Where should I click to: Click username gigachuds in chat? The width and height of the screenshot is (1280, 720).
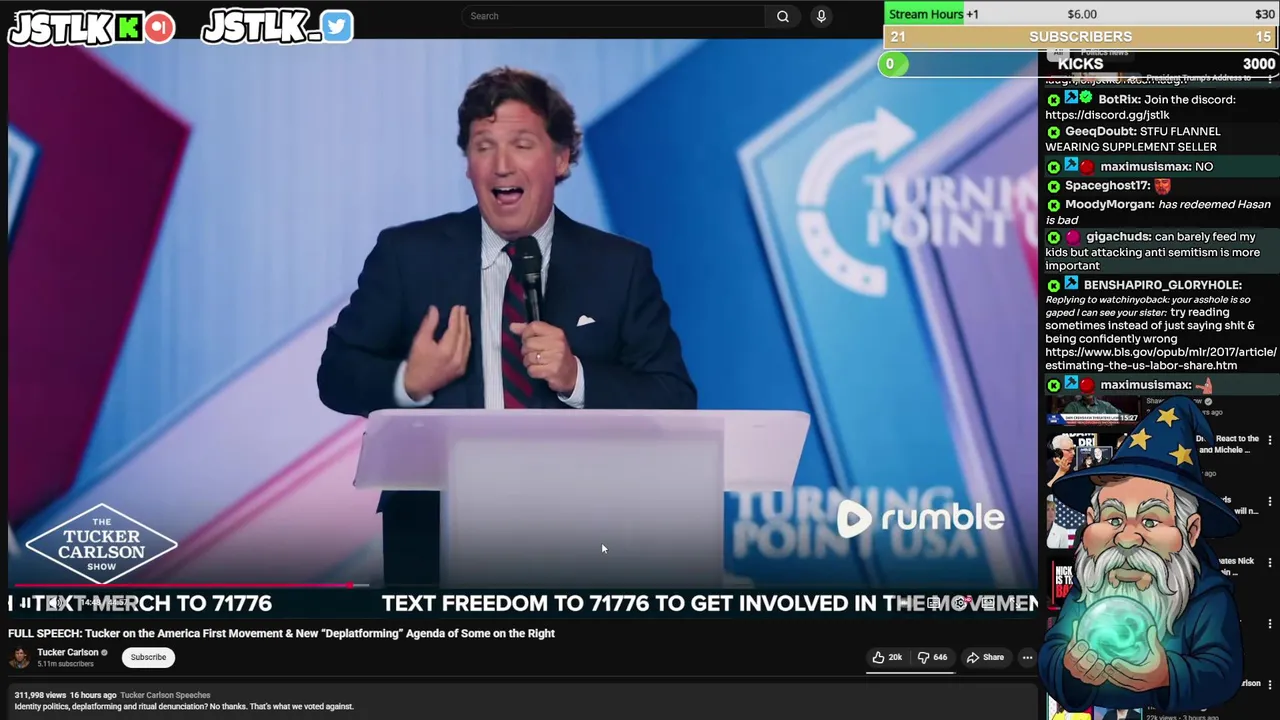point(1118,237)
